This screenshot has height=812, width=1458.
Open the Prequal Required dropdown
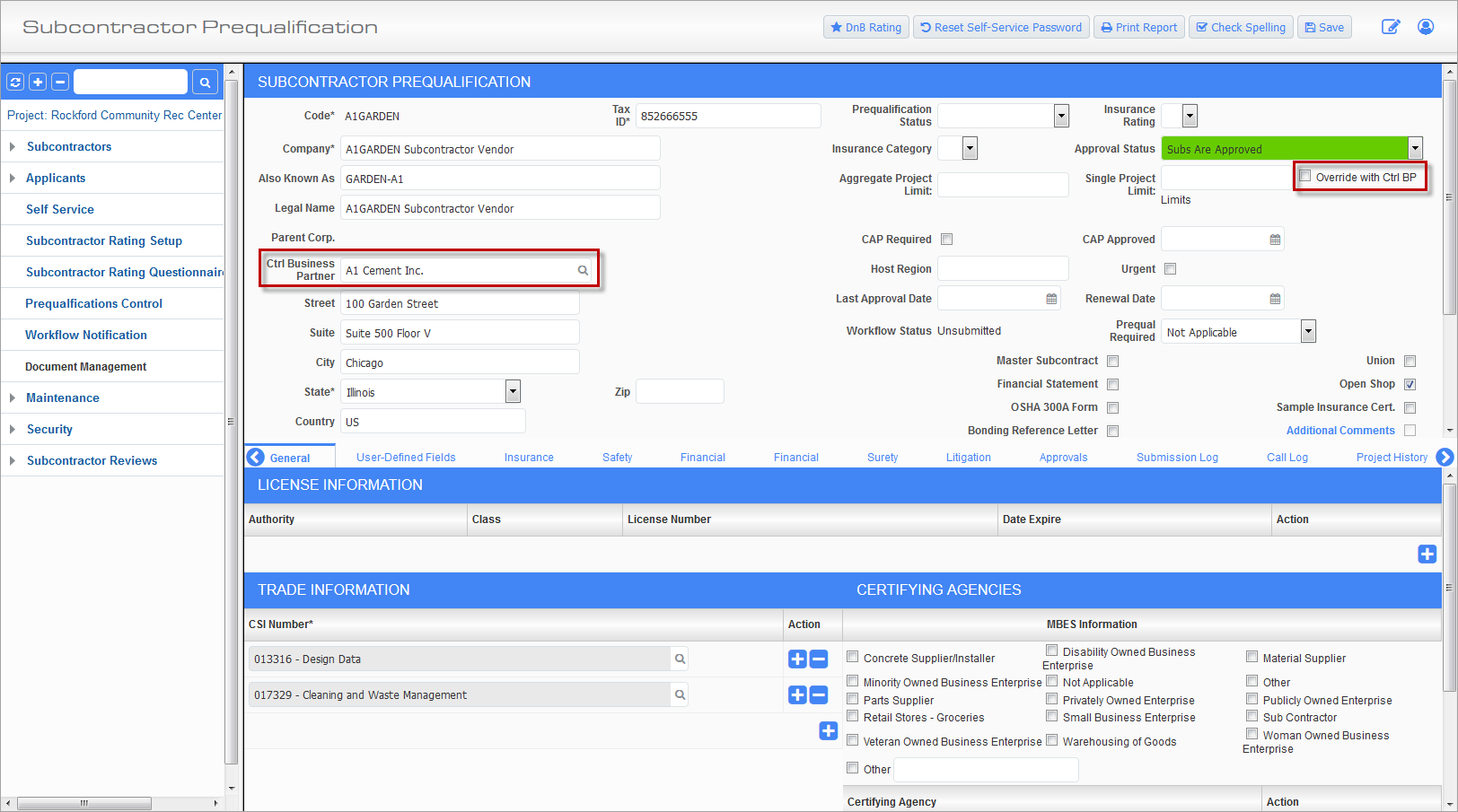pos(1308,331)
